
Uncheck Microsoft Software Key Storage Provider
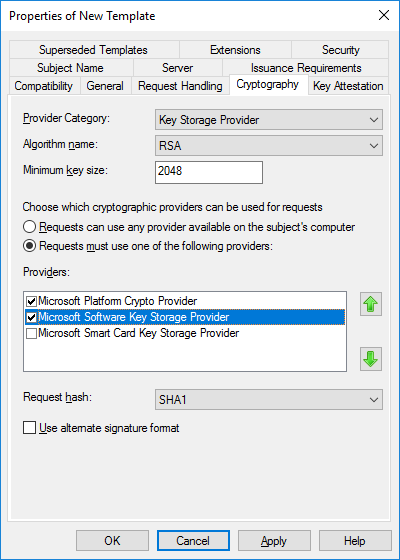(31, 317)
